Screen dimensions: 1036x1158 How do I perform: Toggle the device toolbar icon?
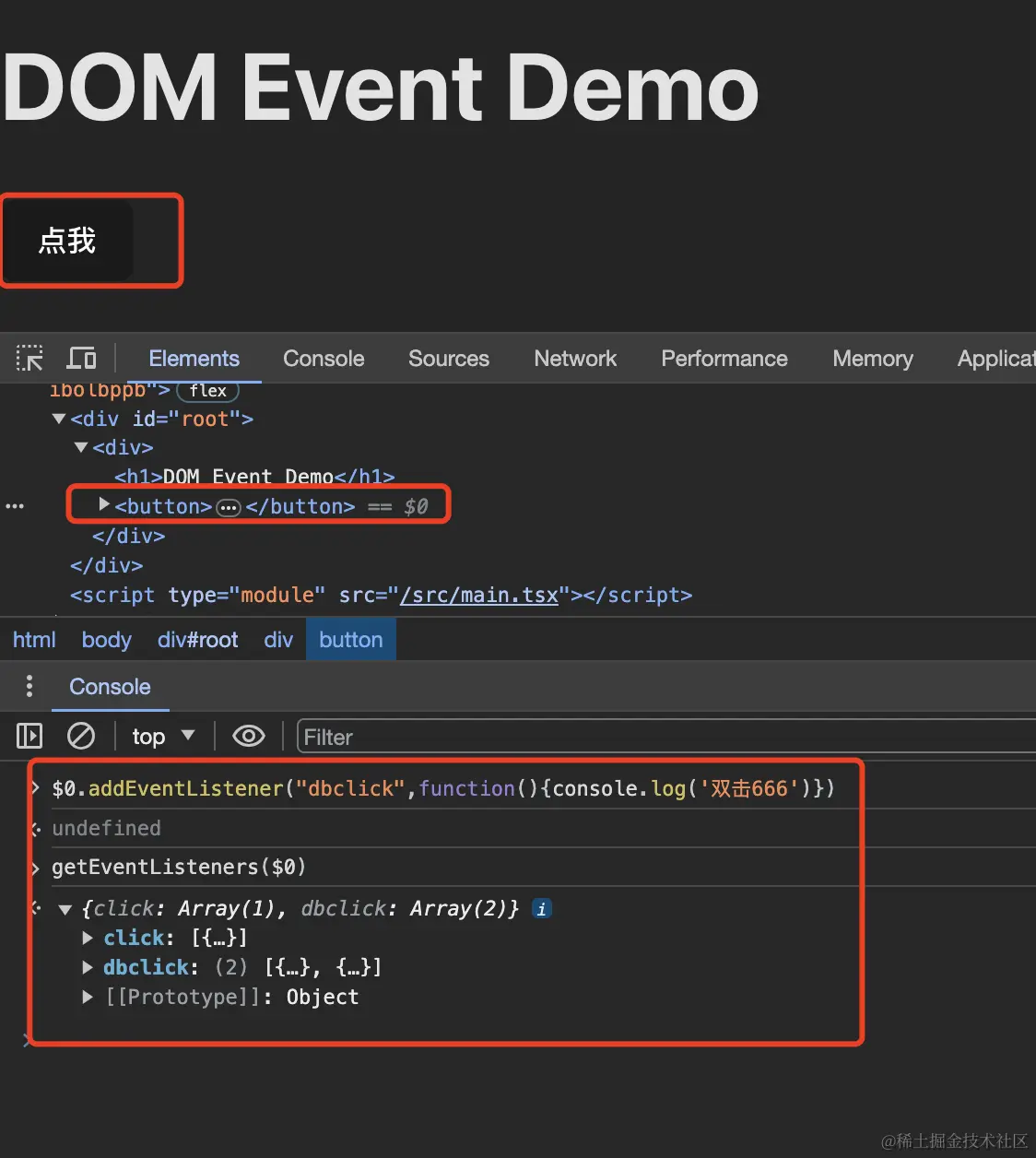[82, 358]
